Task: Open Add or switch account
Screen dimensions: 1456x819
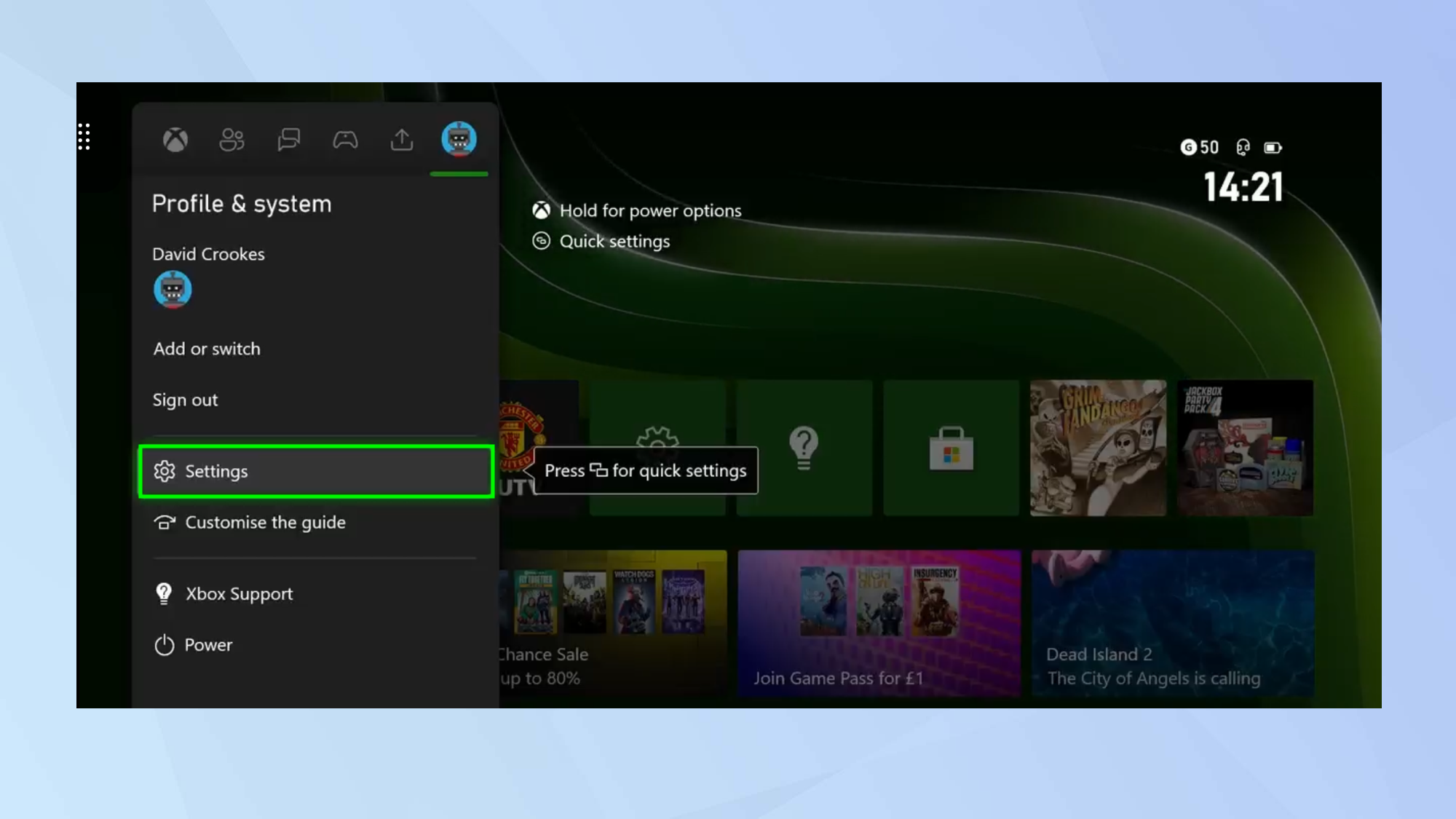Action: click(206, 348)
